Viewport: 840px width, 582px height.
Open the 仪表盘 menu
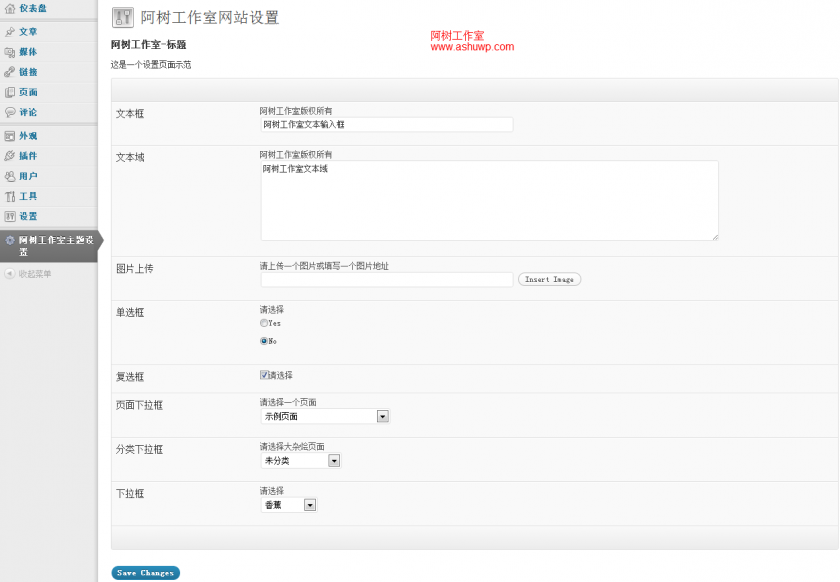pyautogui.click(x=33, y=8)
